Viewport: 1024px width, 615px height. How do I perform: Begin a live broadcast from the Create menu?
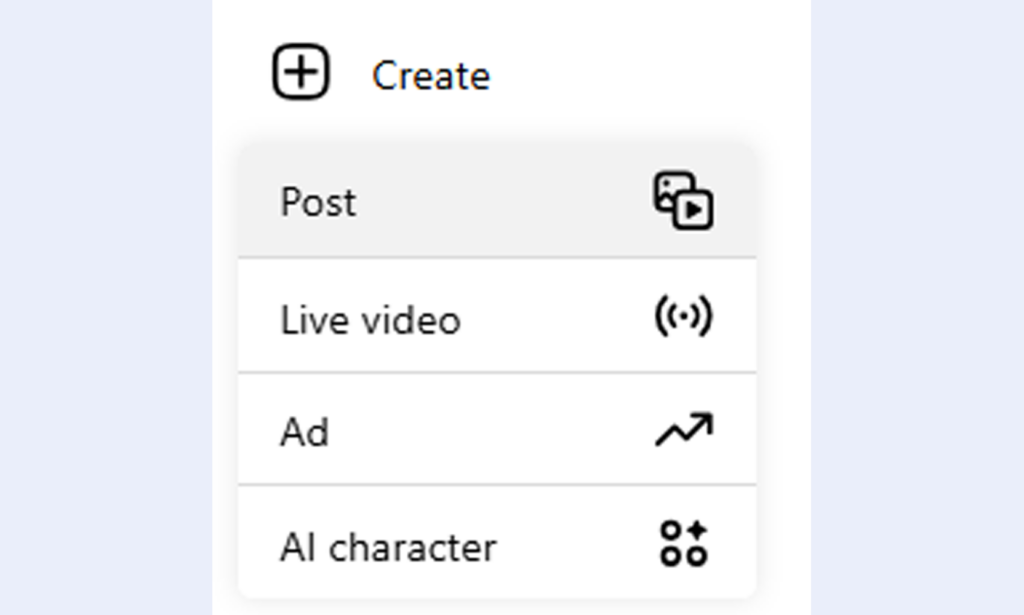click(x=497, y=318)
